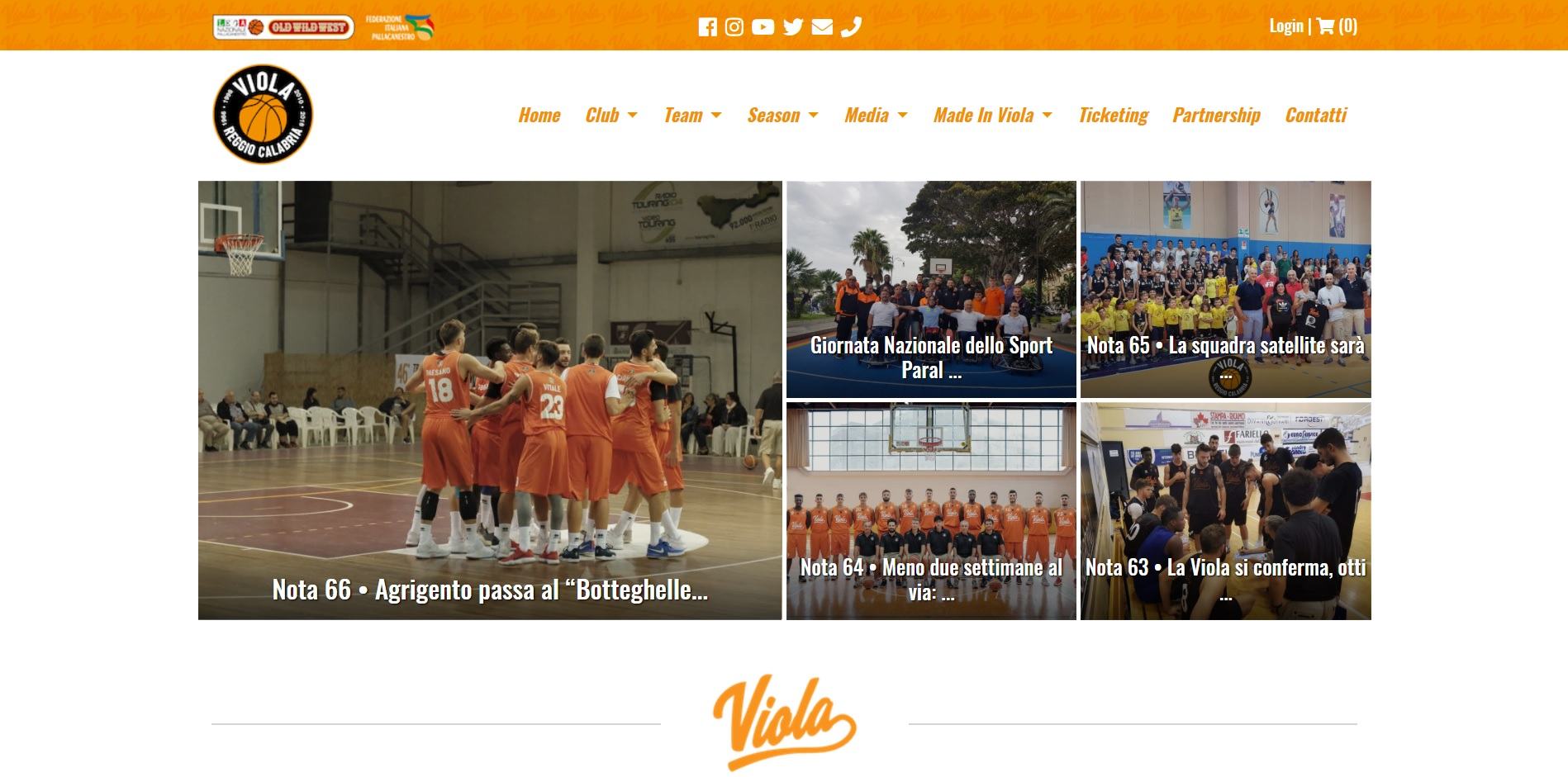Open the YouTube icon in header
The height and width of the screenshot is (777, 1568).
click(763, 27)
